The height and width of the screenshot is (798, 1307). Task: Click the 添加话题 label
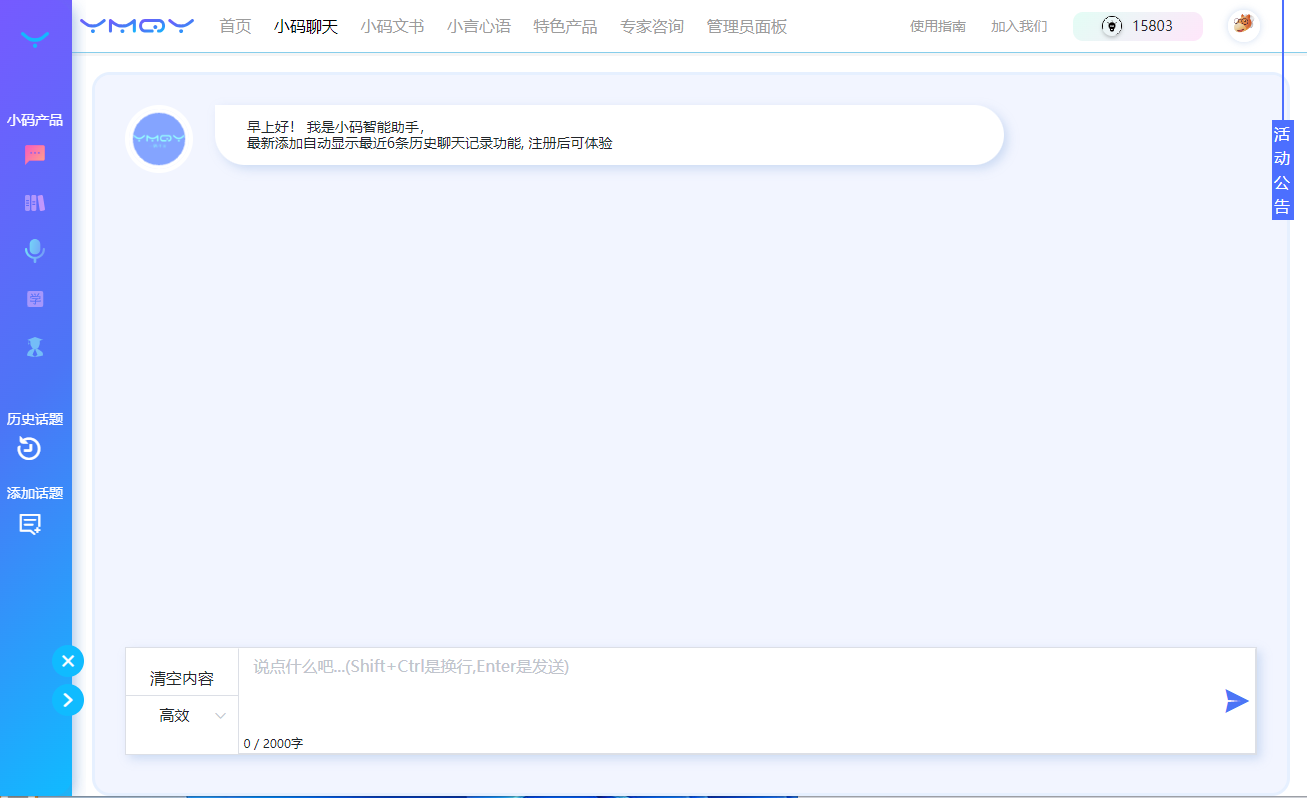35,493
